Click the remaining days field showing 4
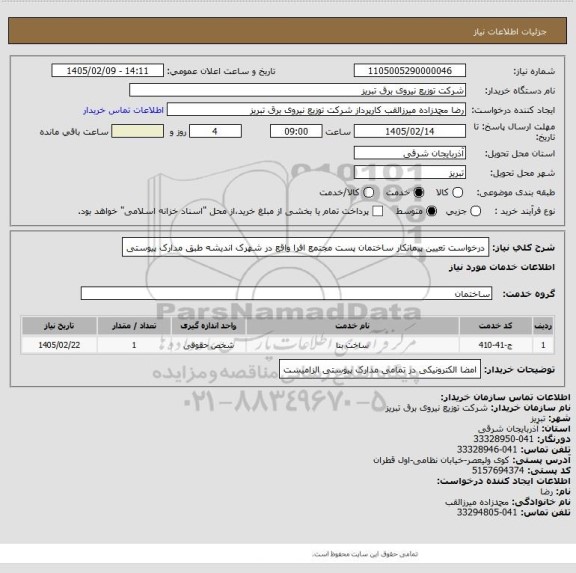 coord(215,131)
